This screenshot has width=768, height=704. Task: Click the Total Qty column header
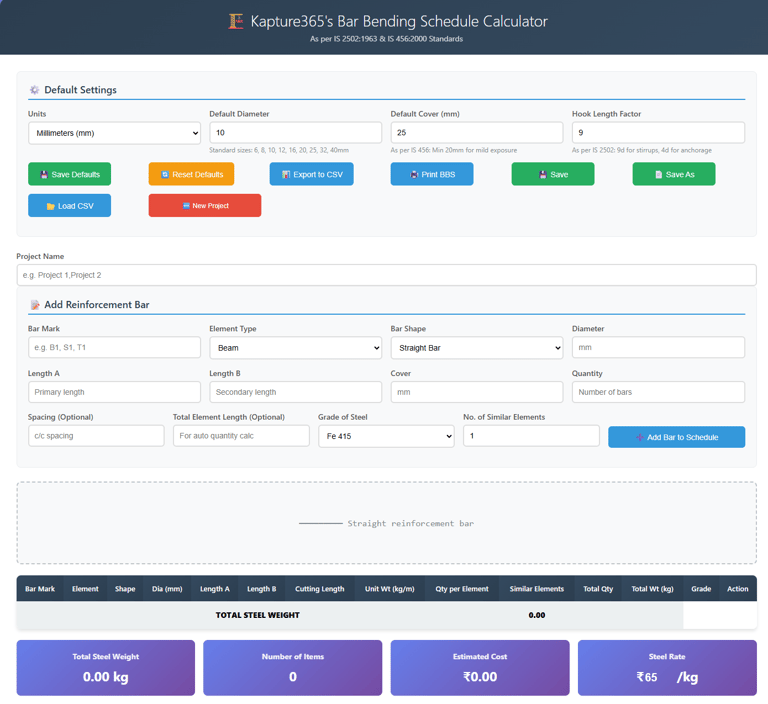(598, 589)
